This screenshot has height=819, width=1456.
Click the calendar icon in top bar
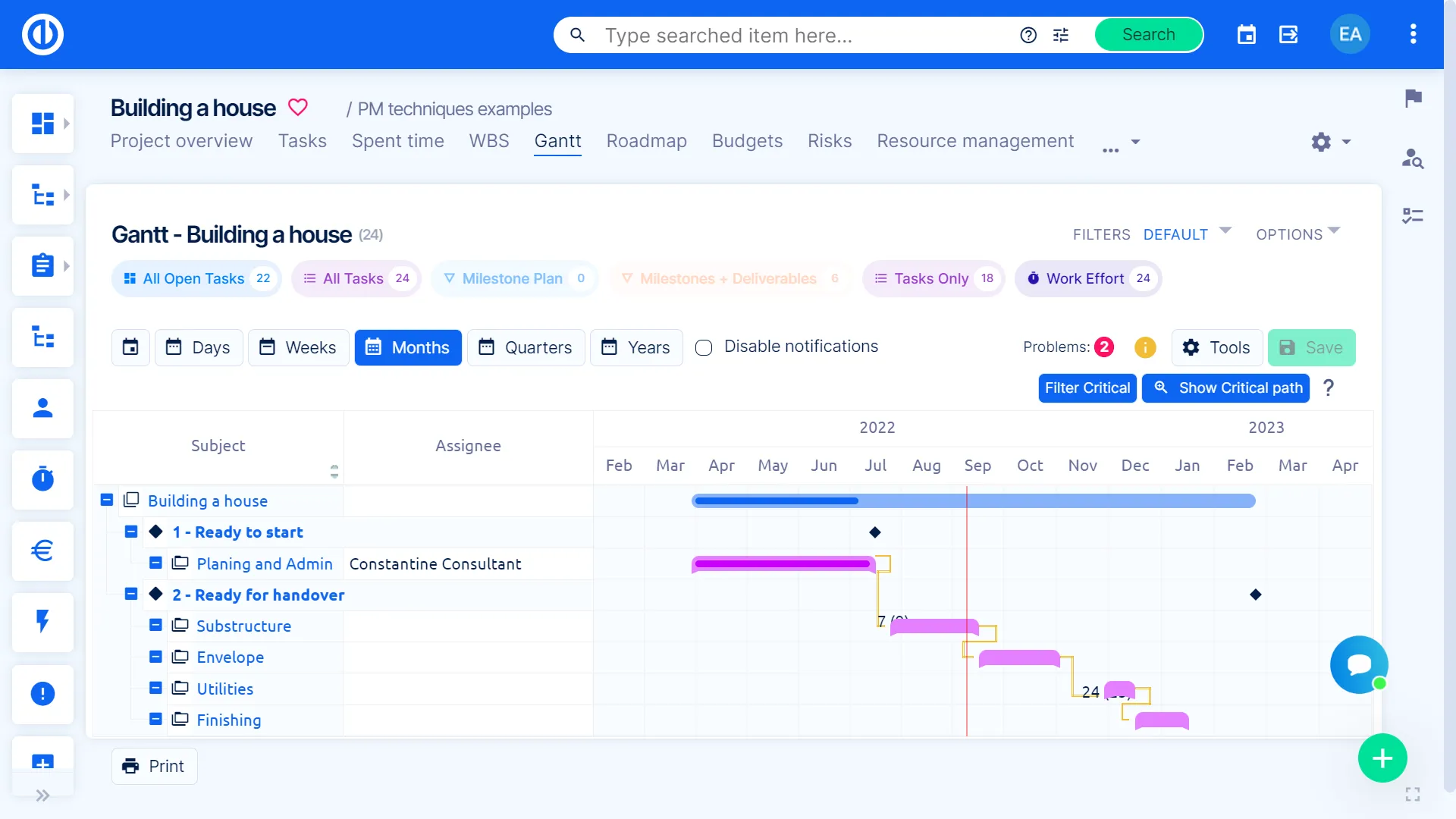coord(1247,35)
